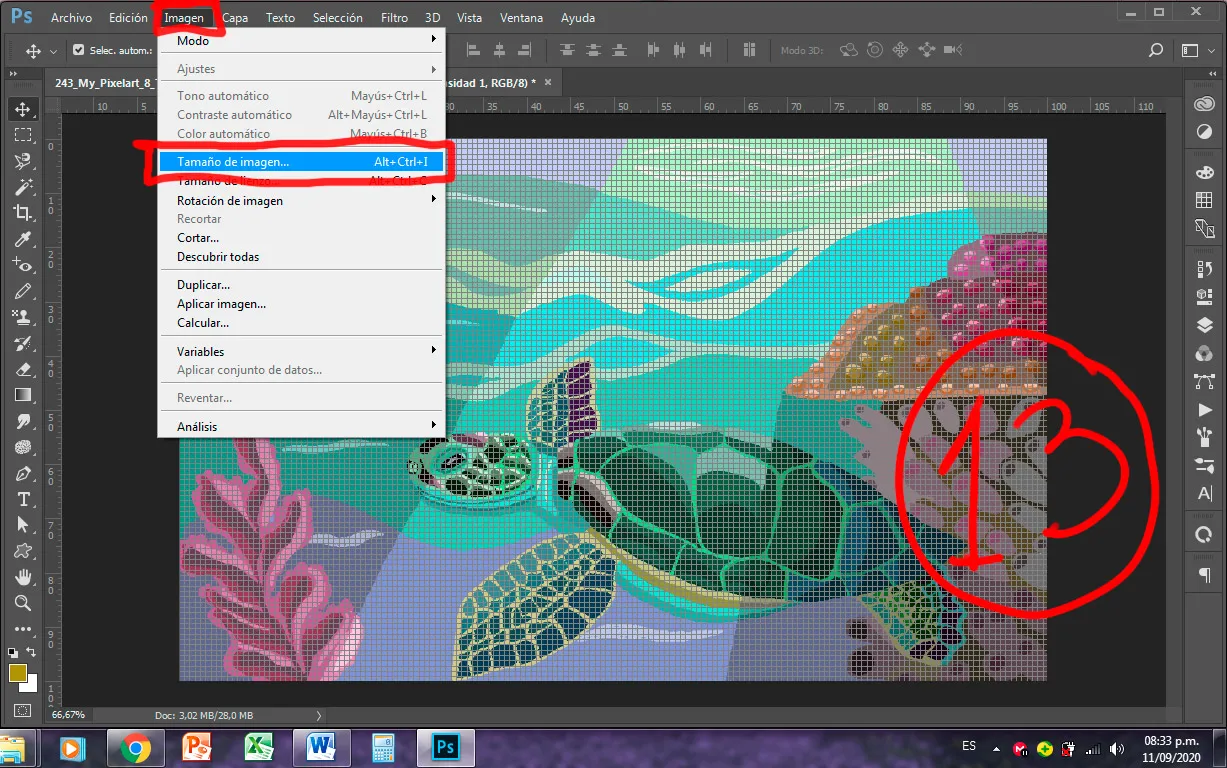Select the Magic Wand tool

click(x=22, y=186)
